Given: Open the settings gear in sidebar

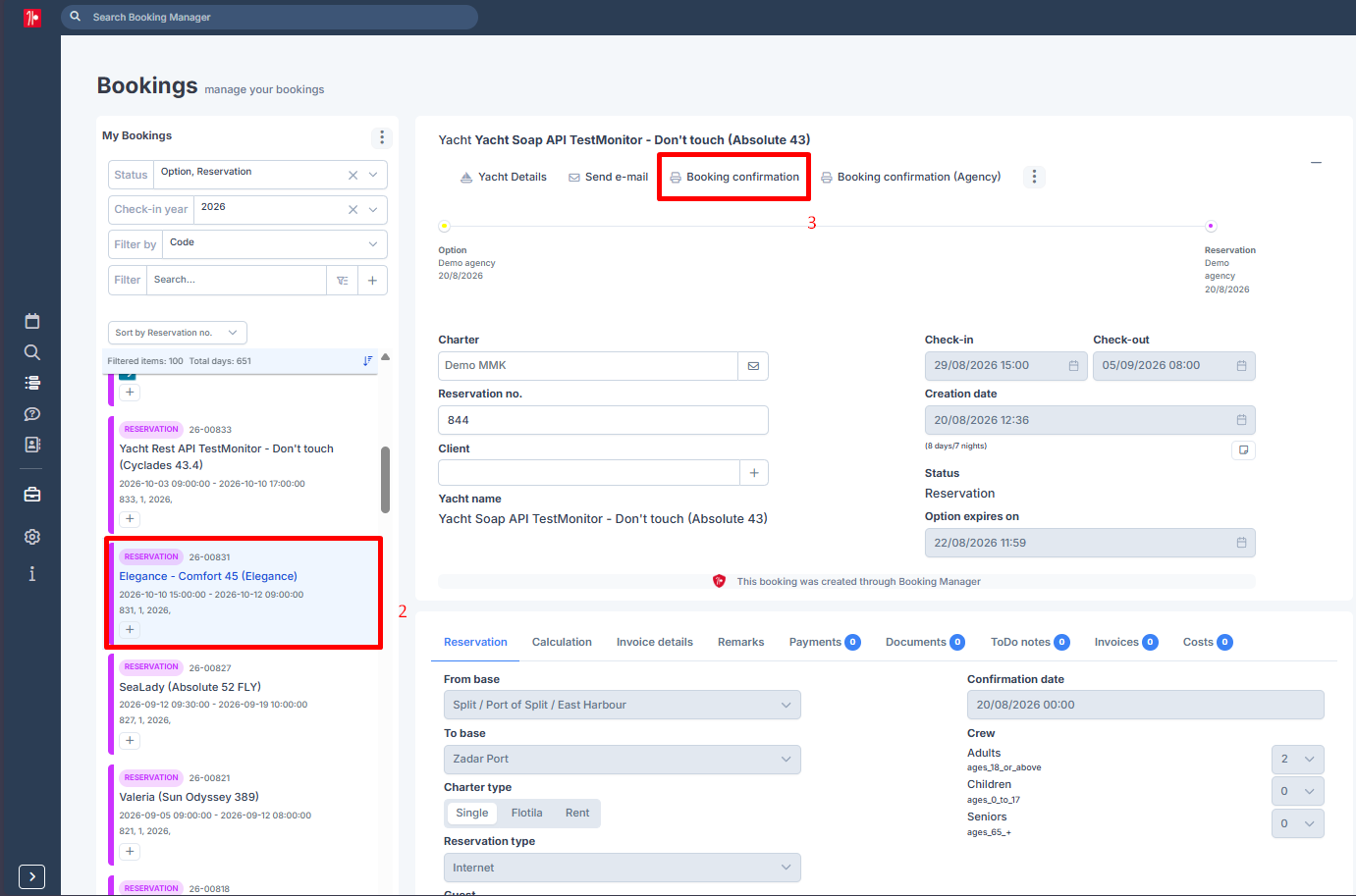Looking at the screenshot, I should pyautogui.click(x=32, y=537).
